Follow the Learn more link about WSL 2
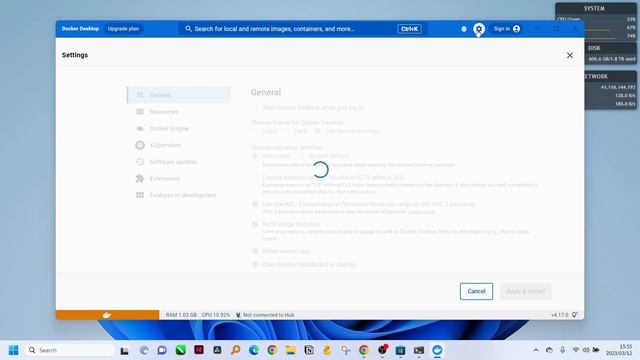Image resolution: width=640 pixels, height=360 pixels. pos(421,212)
